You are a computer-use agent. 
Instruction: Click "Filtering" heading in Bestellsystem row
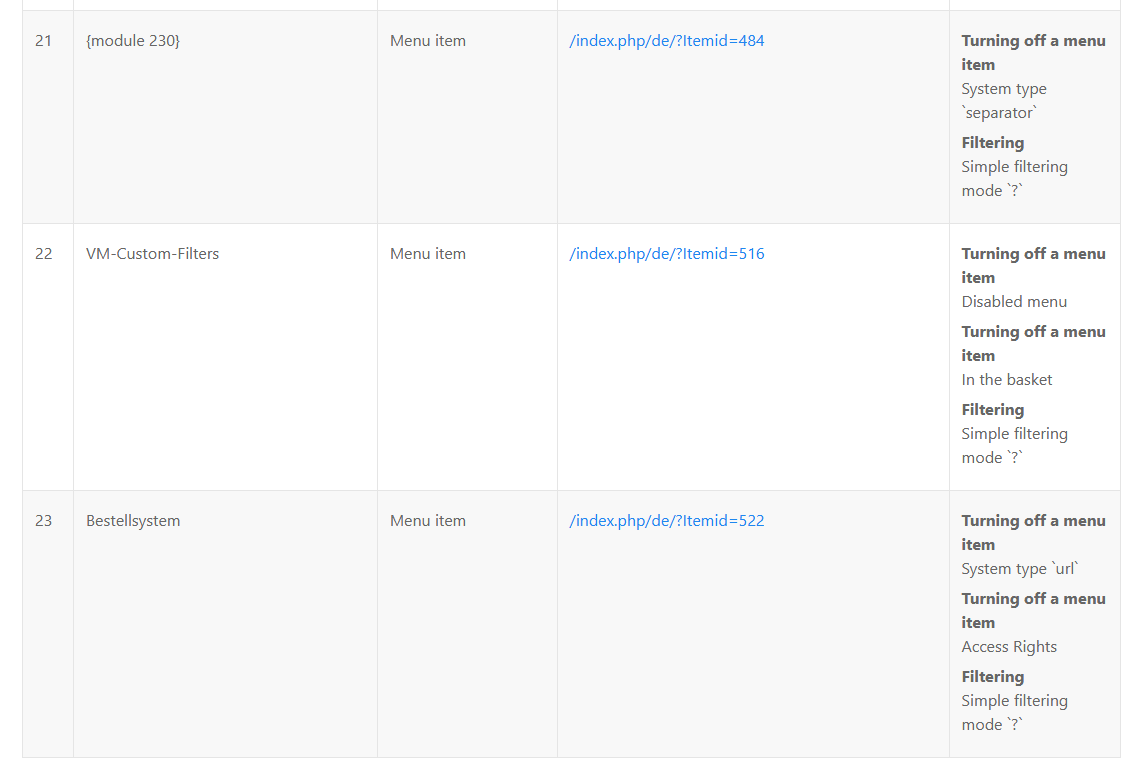(x=993, y=677)
